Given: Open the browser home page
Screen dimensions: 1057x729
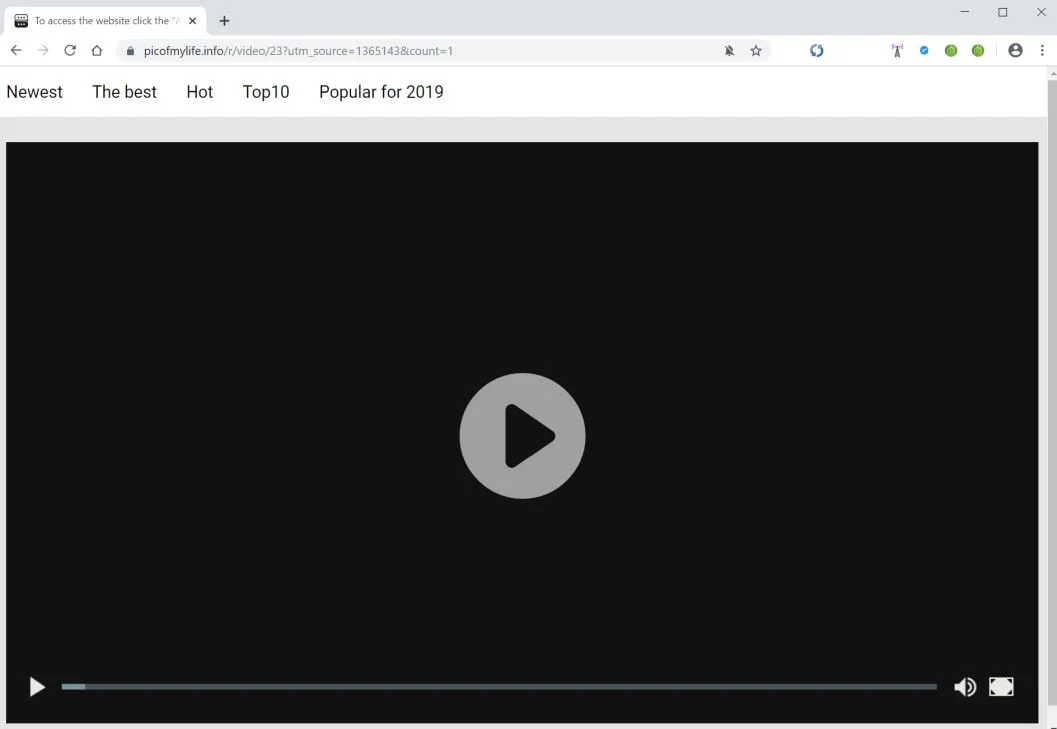Looking at the screenshot, I should [x=97, y=51].
